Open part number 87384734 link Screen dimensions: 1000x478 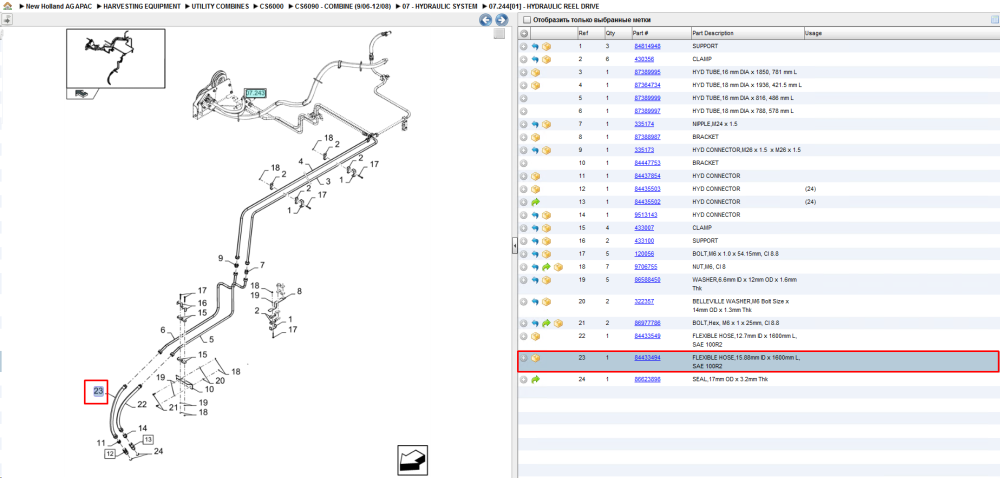(647, 85)
